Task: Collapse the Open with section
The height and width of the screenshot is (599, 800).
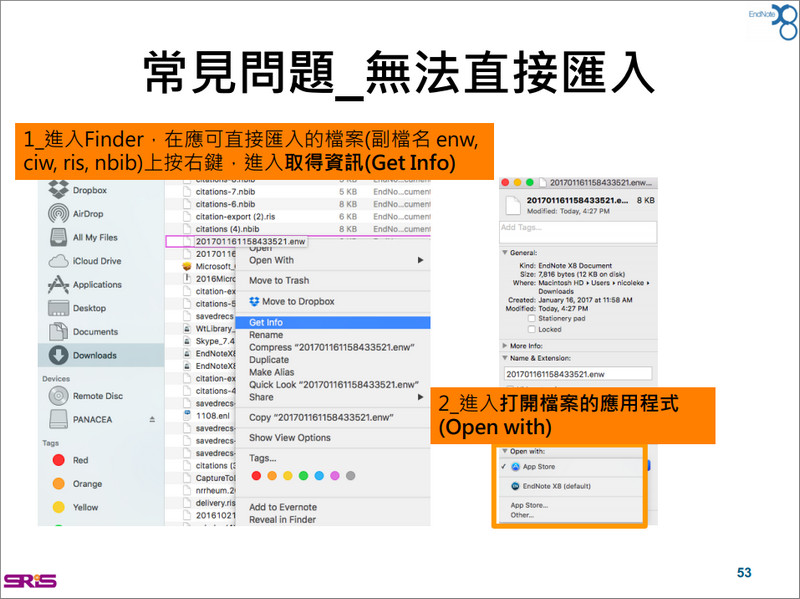Action: [505, 451]
